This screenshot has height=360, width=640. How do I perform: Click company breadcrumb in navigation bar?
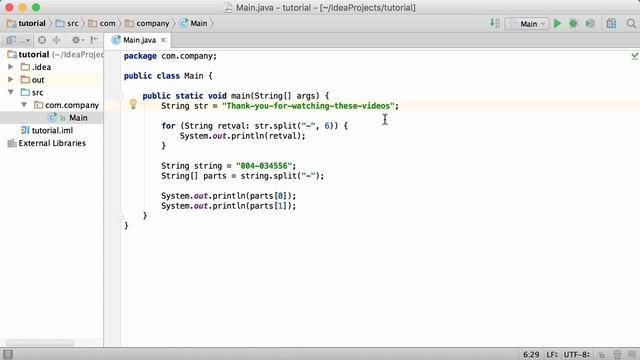point(147,23)
